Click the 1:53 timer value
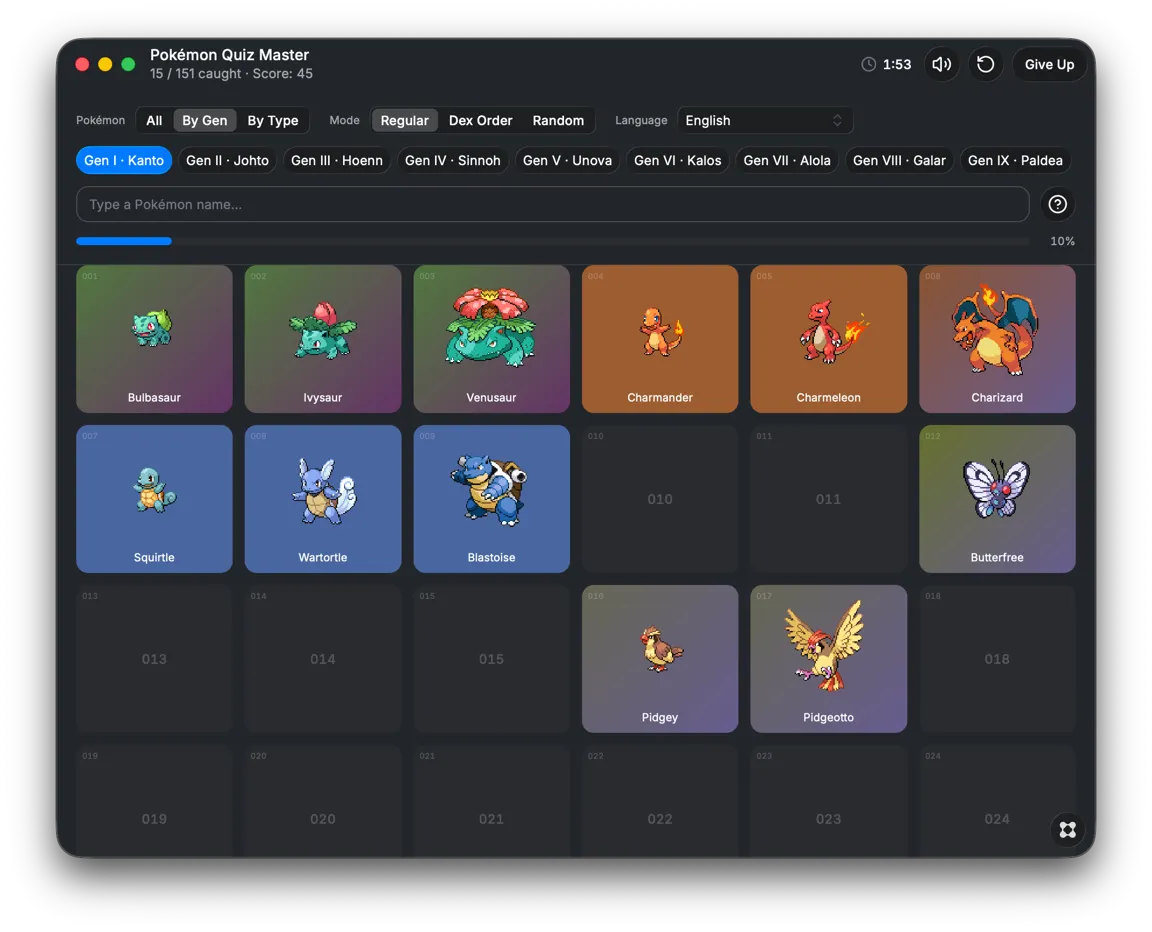The height and width of the screenshot is (932, 1152). coord(896,65)
